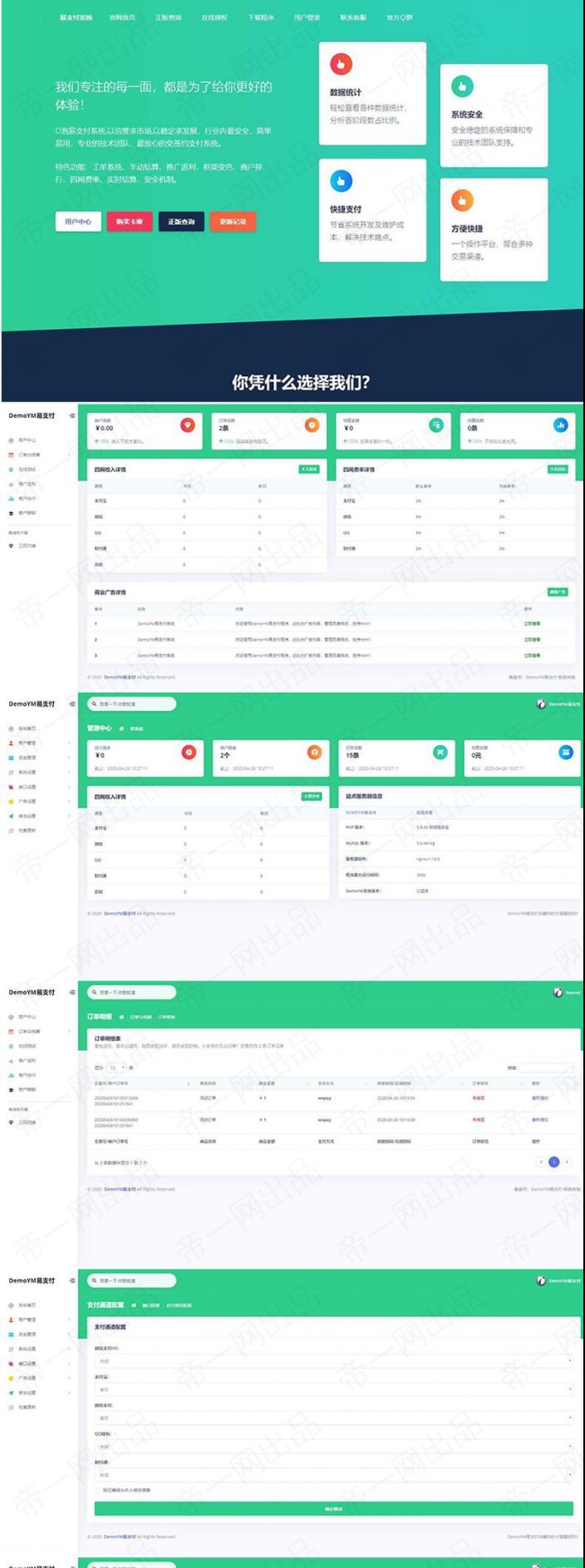585x1568 pixels.
Task: Open the 微信支付H5 channel dropdown
Action: click(333, 1361)
